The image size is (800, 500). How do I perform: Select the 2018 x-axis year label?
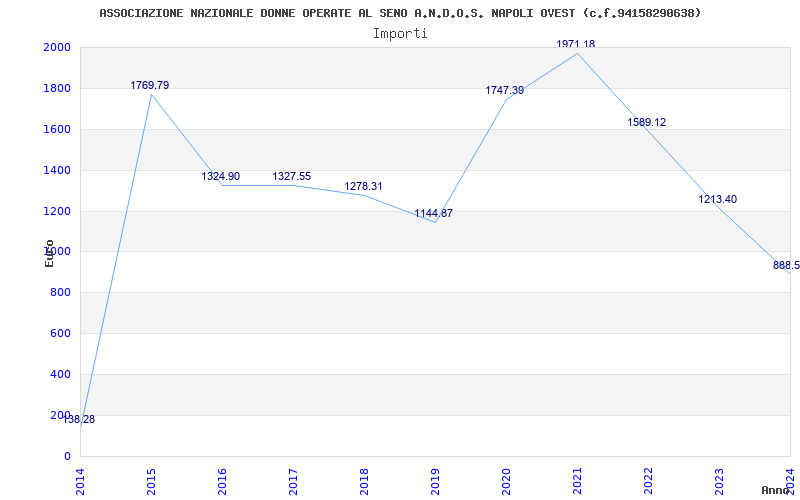364,482
